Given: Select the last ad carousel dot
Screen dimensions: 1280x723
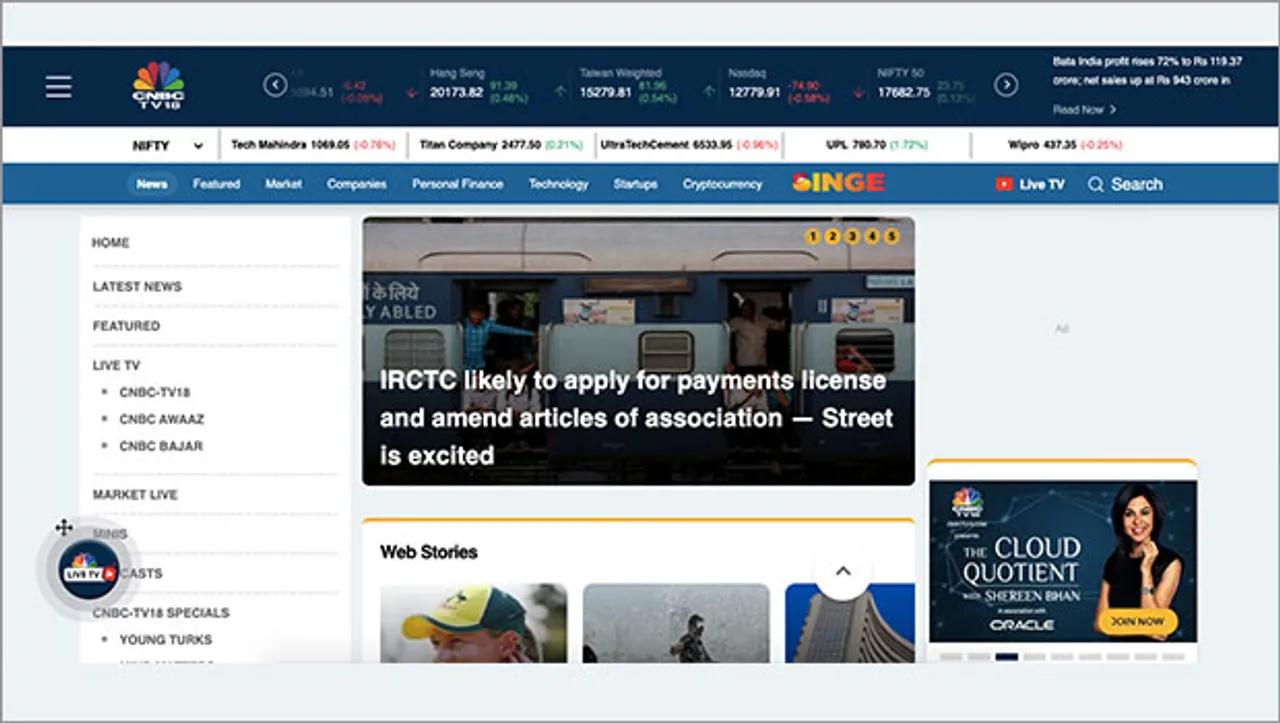Looking at the screenshot, I should (1173, 657).
